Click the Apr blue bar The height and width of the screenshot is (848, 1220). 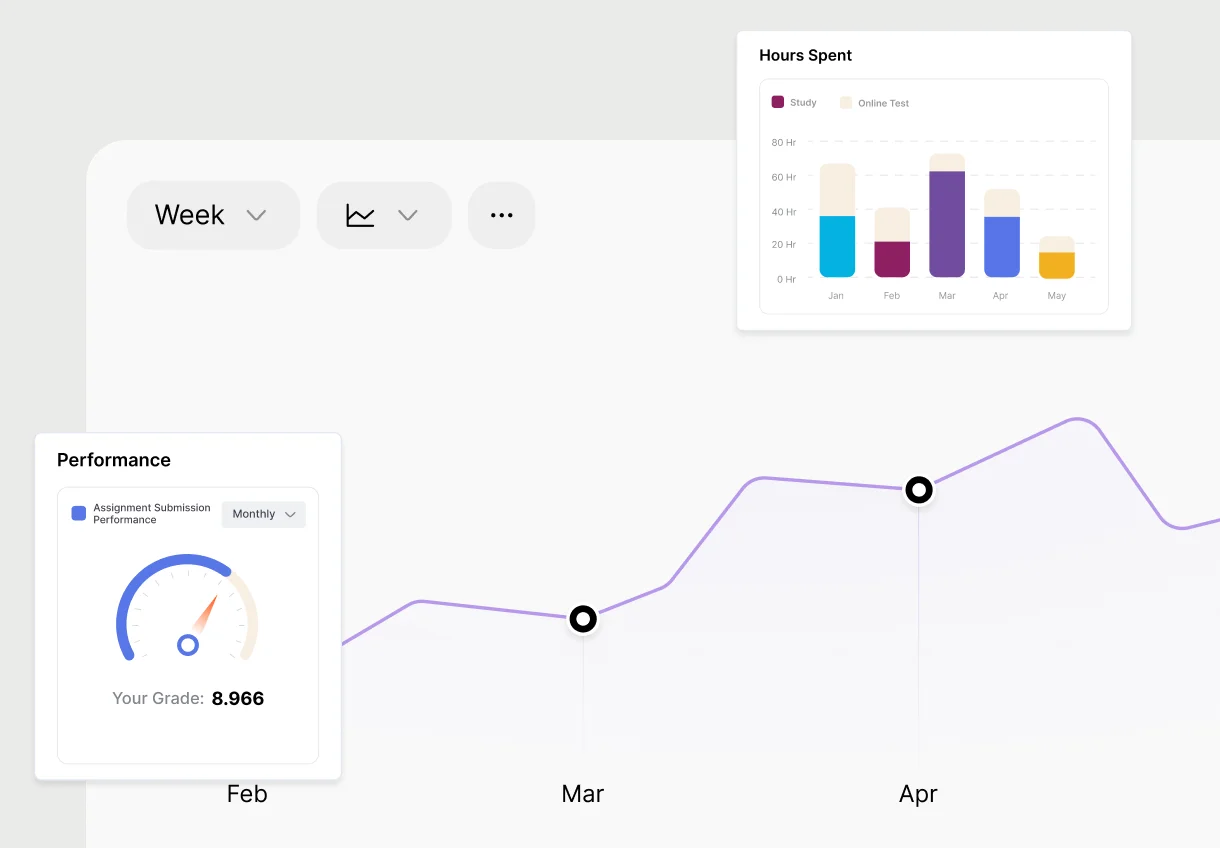pyautogui.click(x=1002, y=246)
